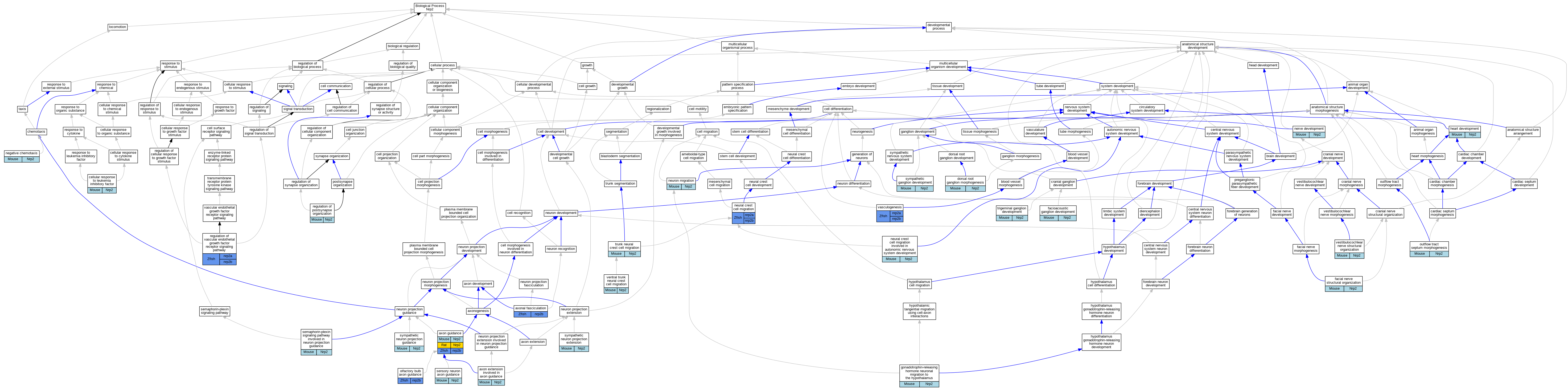Viewport: 1568px width, 390px height.
Task: Click the "trigeminal ganglion development" node title
Action: pyautogui.click(x=1012, y=210)
